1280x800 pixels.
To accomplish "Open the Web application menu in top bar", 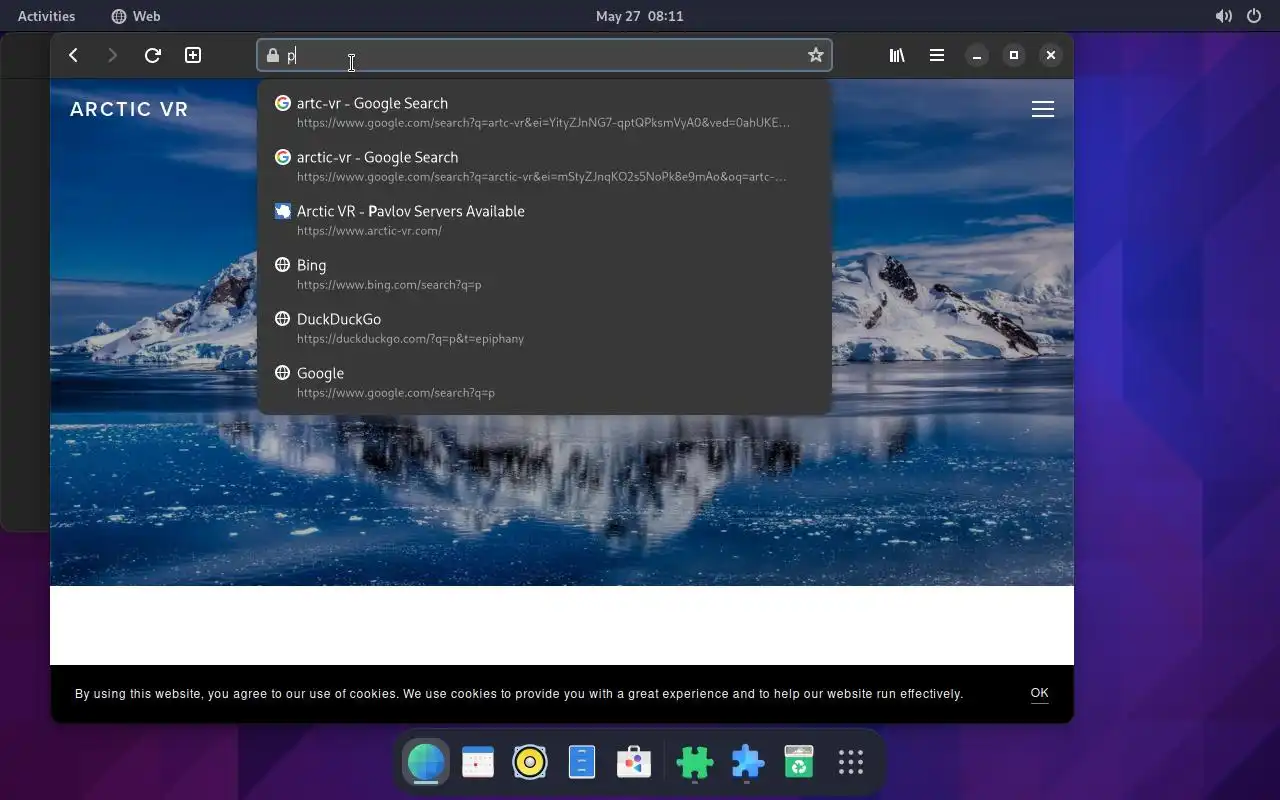I will tap(135, 16).
